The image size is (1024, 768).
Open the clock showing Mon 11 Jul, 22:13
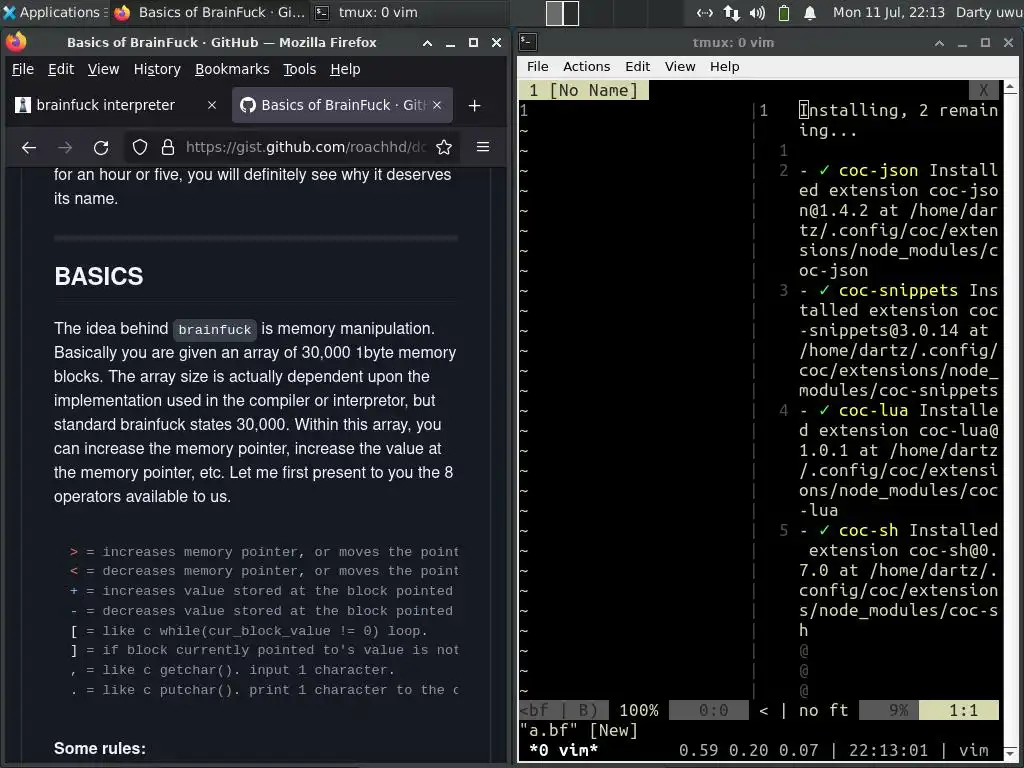888,12
